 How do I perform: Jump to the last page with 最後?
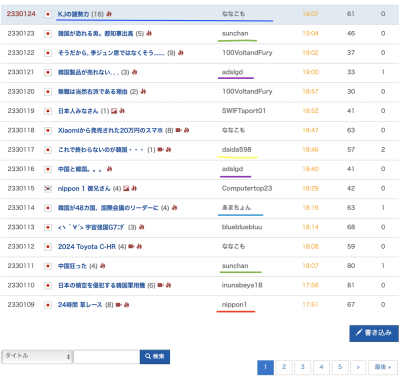[x=383, y=367]
